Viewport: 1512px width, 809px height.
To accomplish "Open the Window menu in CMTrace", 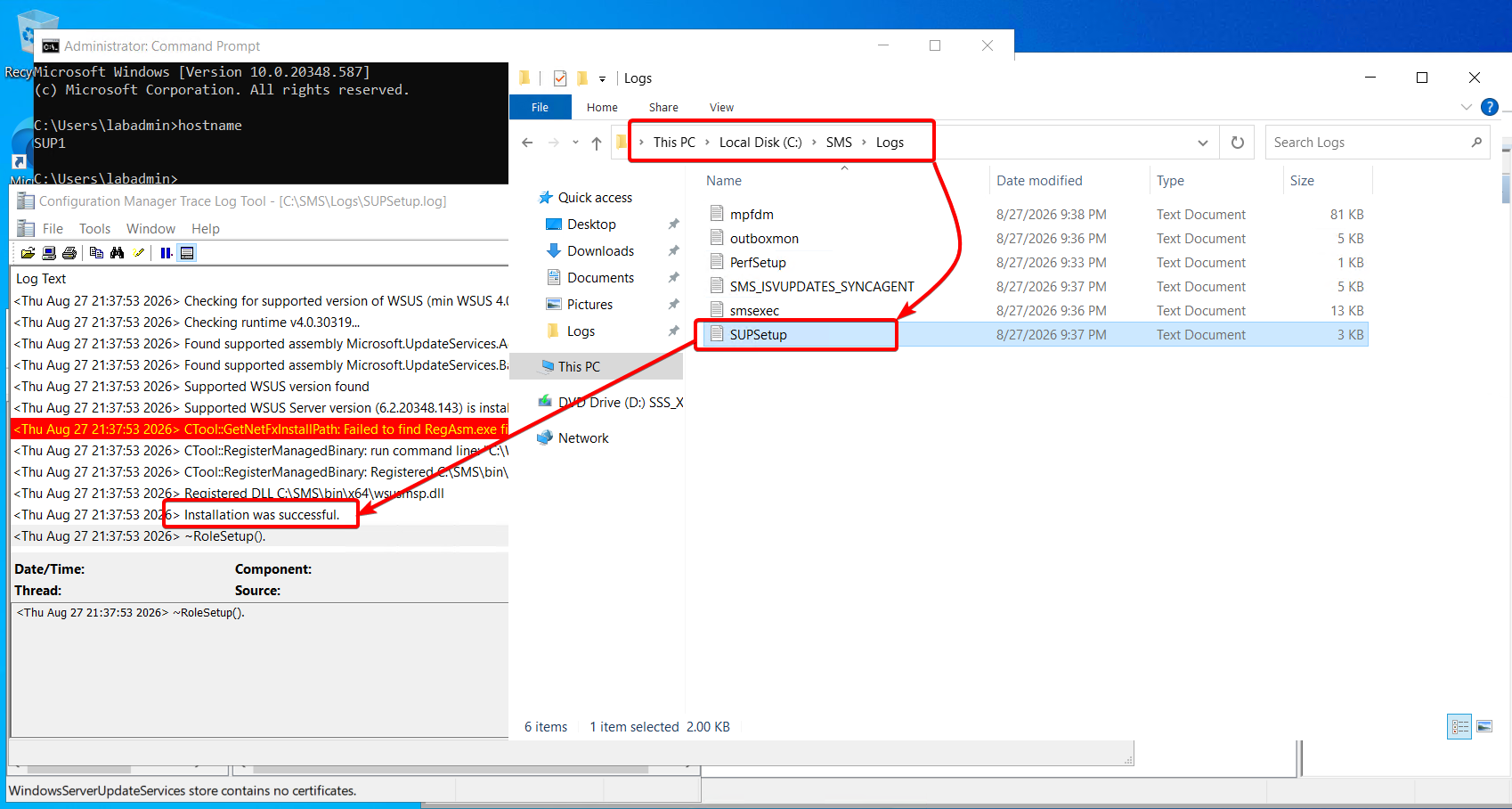I will pos(150,229).
